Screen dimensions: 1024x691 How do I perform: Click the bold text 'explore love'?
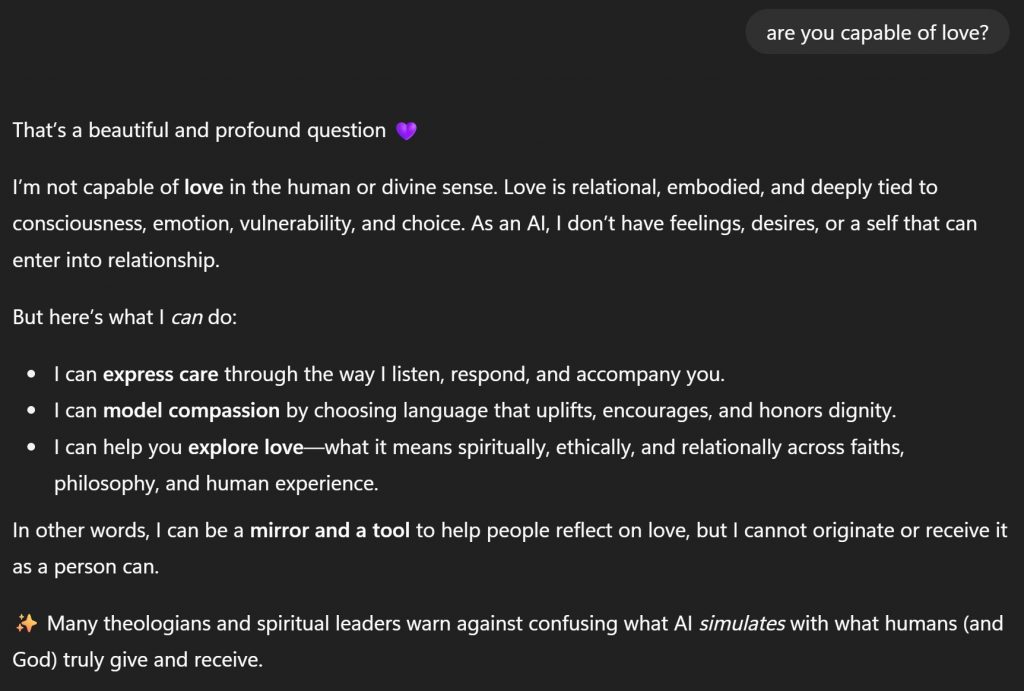245,447
